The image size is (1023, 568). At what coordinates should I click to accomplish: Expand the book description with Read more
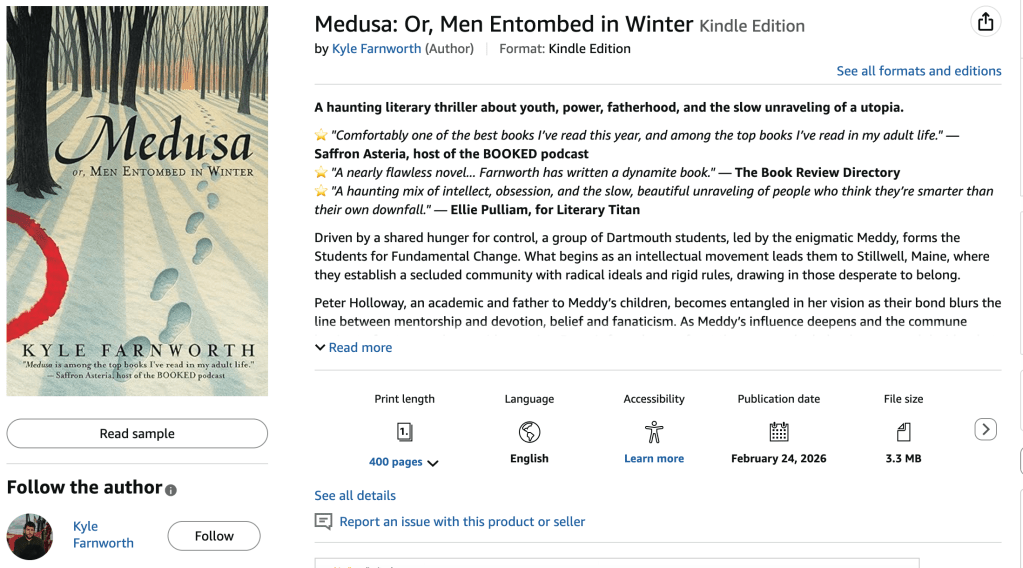pos(353,347)
